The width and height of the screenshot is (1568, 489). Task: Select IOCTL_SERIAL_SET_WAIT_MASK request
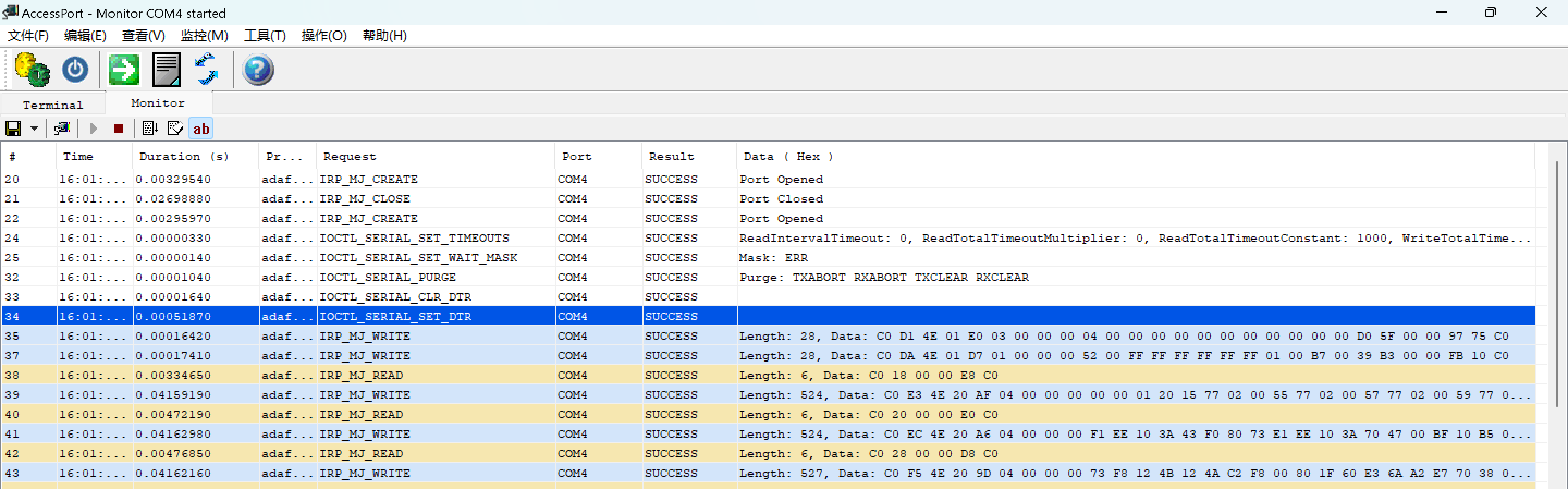click(418, 258)
